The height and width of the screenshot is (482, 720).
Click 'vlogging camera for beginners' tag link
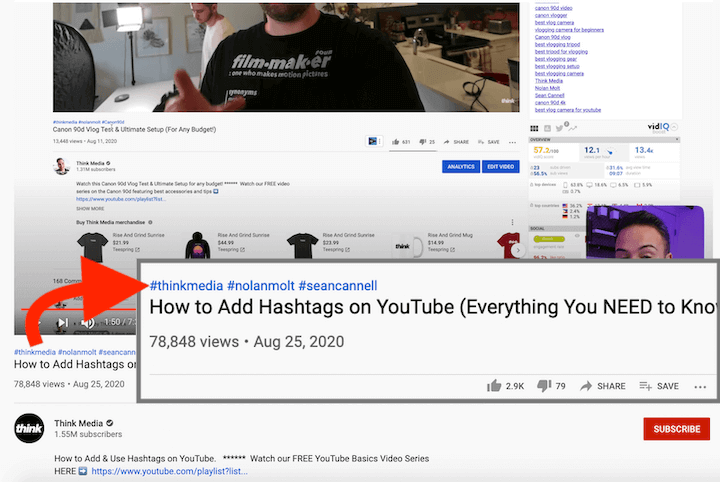(569, 30)
